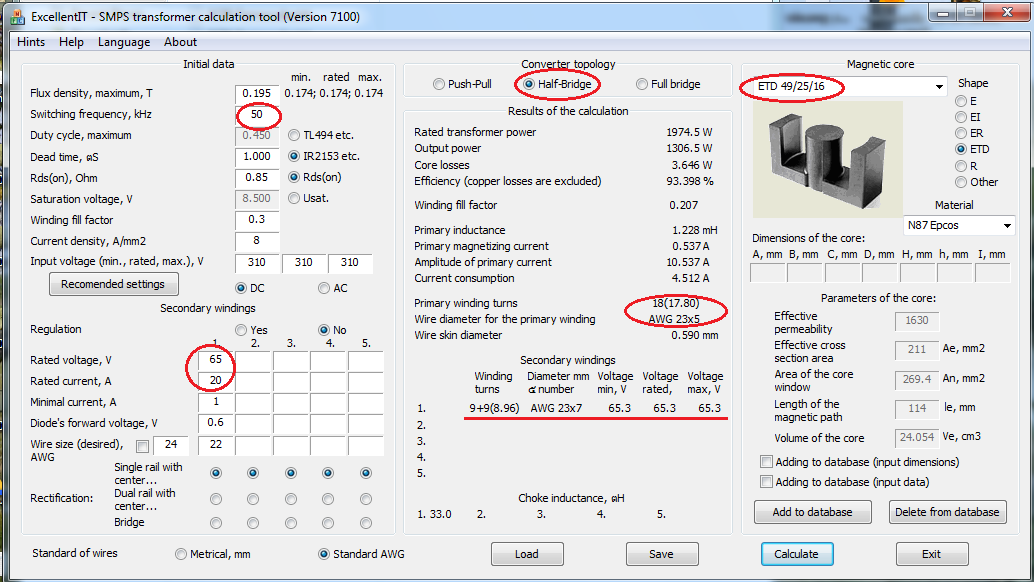Image resolution: width=1034 pixels, height=582 pixels.
Task: Select the AC input voltage option
Action: coord(324,288)
